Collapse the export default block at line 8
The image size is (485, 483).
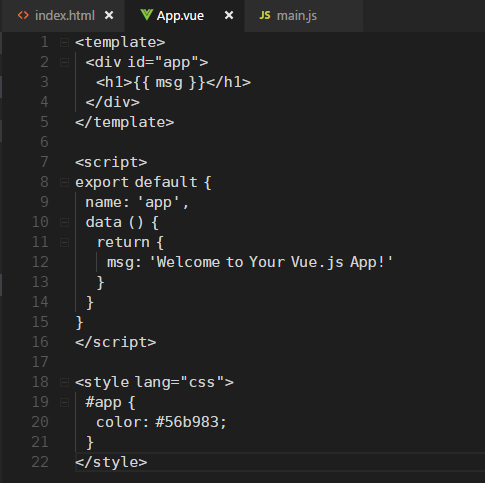64,182
